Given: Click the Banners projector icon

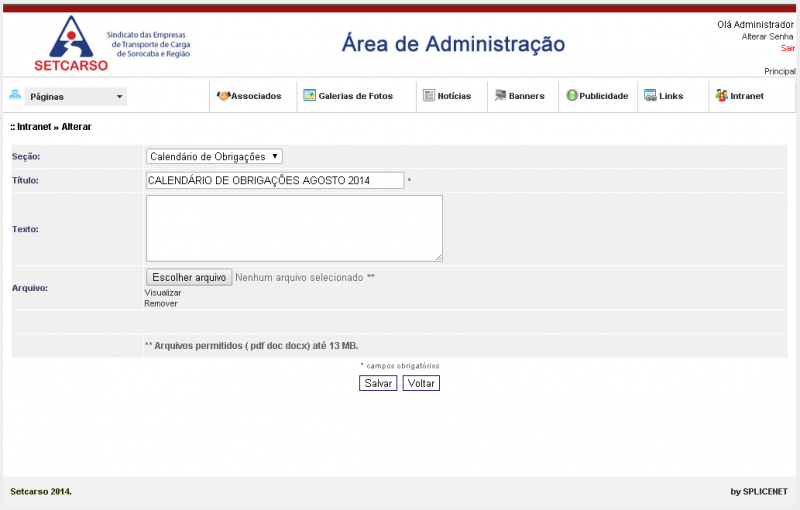Looking at the screenshot, I should (501, 95).
